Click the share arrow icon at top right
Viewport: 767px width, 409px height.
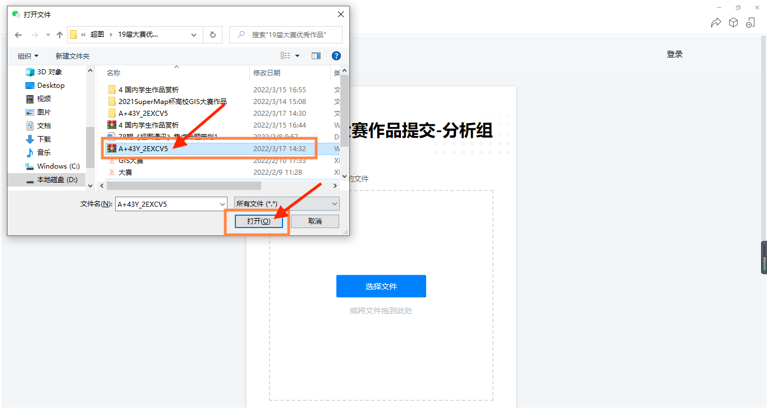(716, 22)
